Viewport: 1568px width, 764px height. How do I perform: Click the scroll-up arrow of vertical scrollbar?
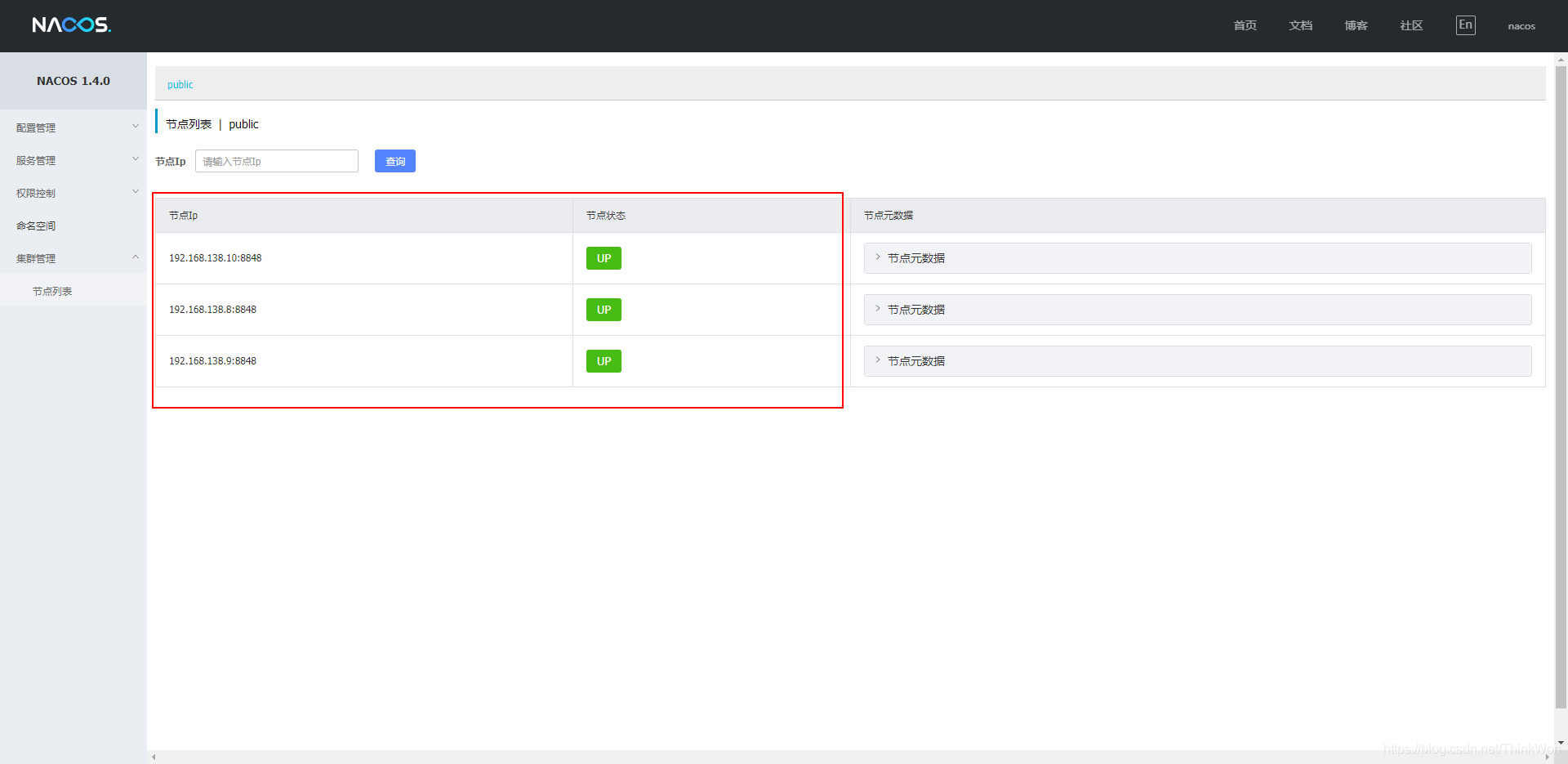(x=1561, y=60)
